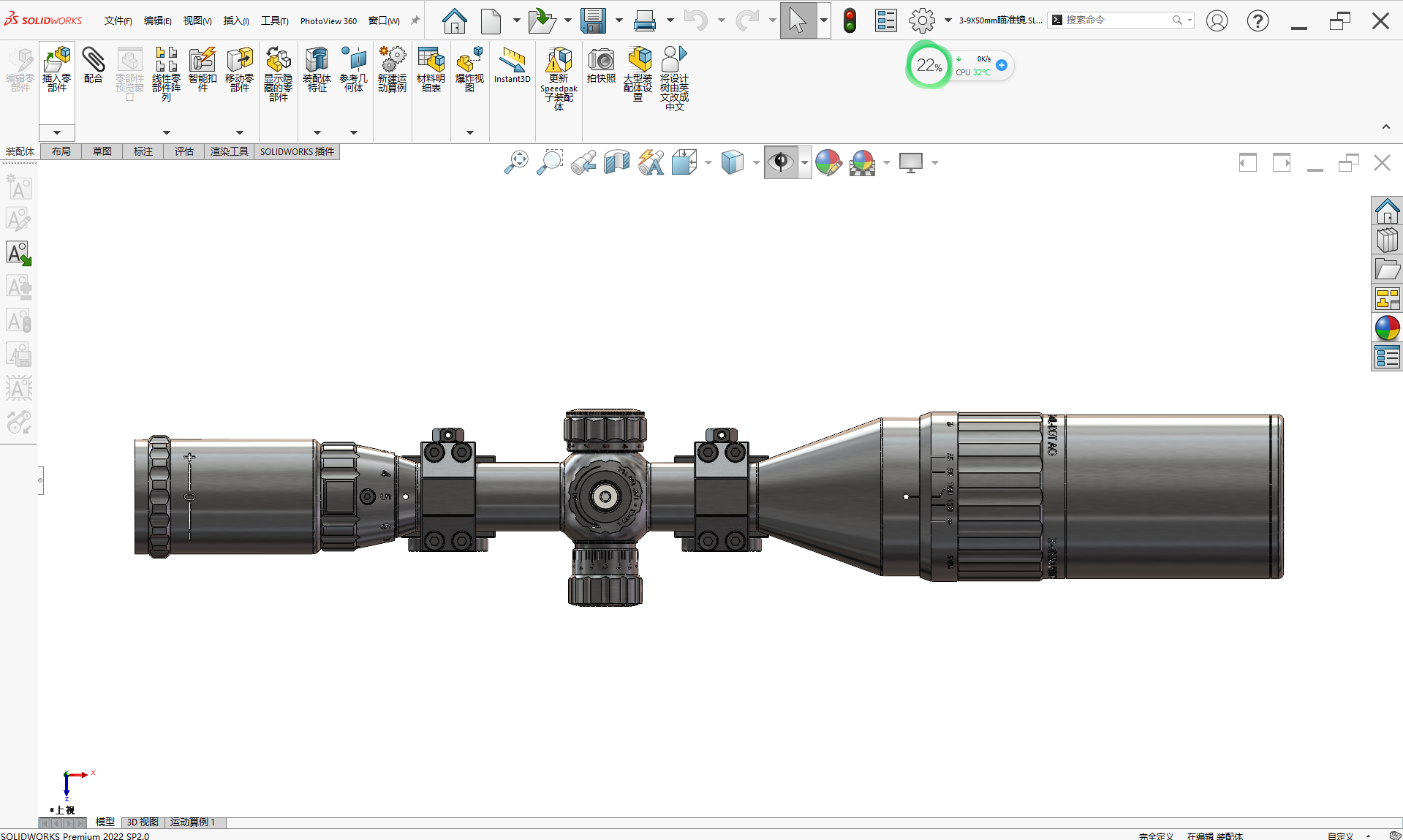The height and width of the screenshot is (840, 1403).
Task: Start a New Motion Study
Action: (392, 69)
